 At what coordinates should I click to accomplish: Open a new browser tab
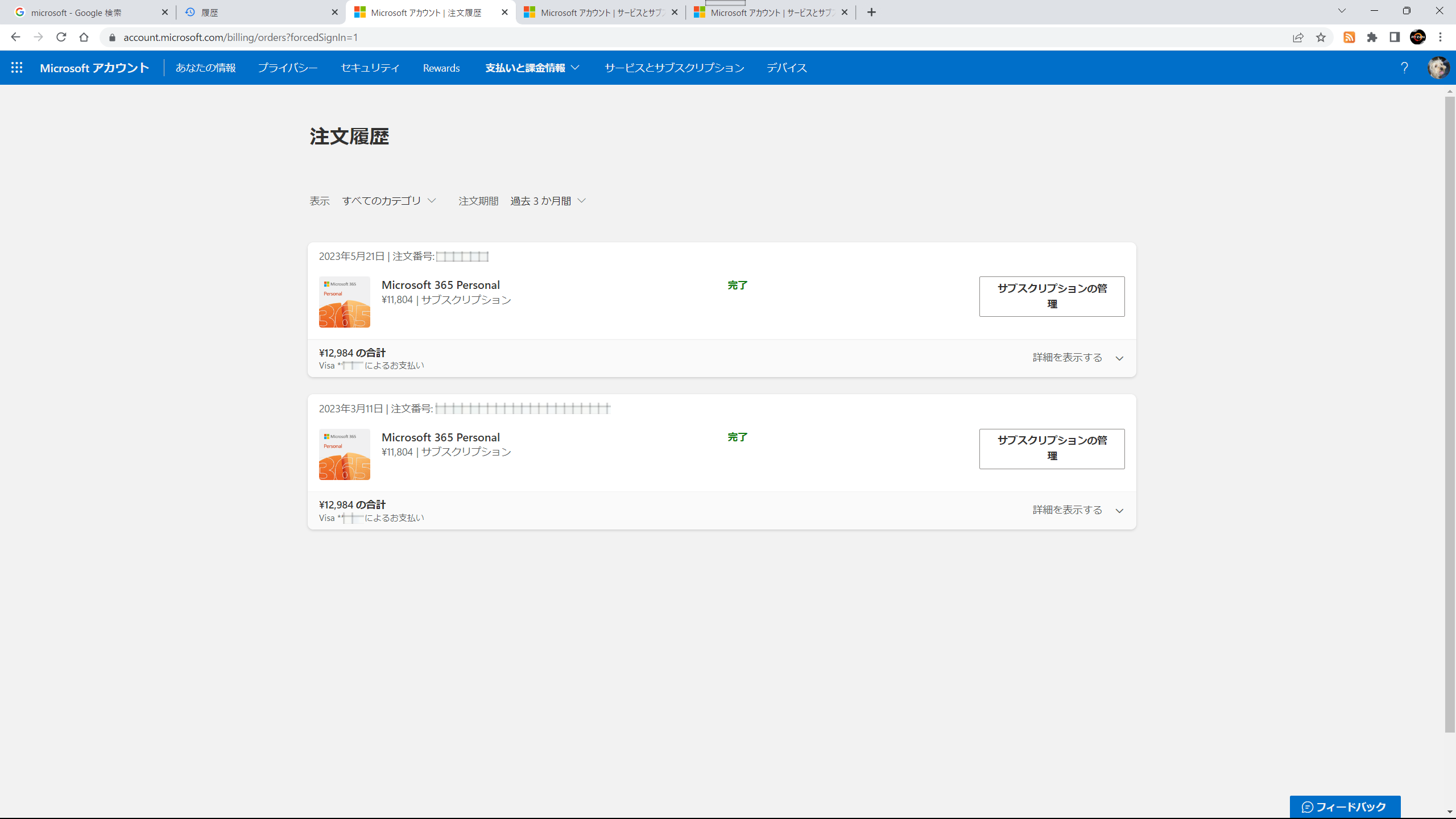coord(871,12)
